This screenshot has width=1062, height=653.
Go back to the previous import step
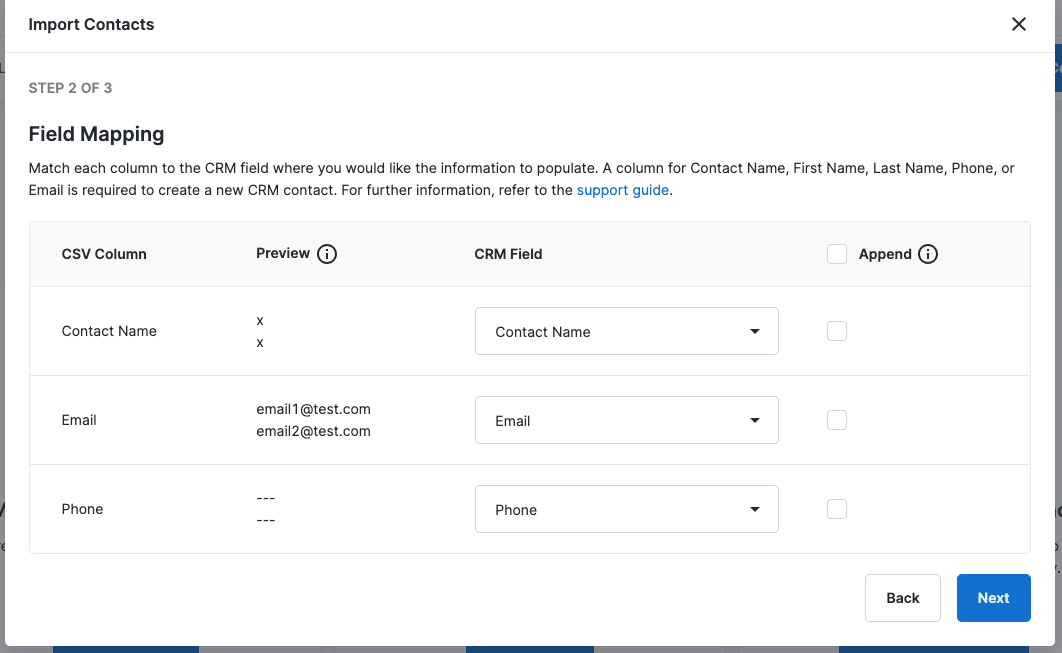coord(902,598)
